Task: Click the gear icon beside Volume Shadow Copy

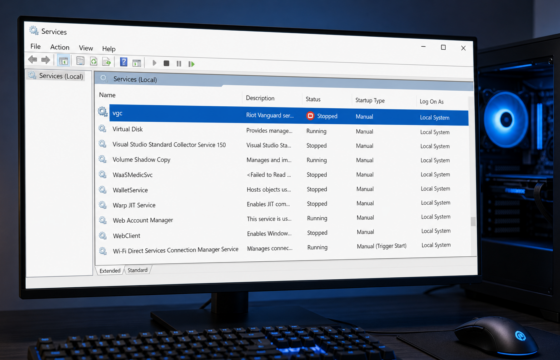Action: point(103,159)
